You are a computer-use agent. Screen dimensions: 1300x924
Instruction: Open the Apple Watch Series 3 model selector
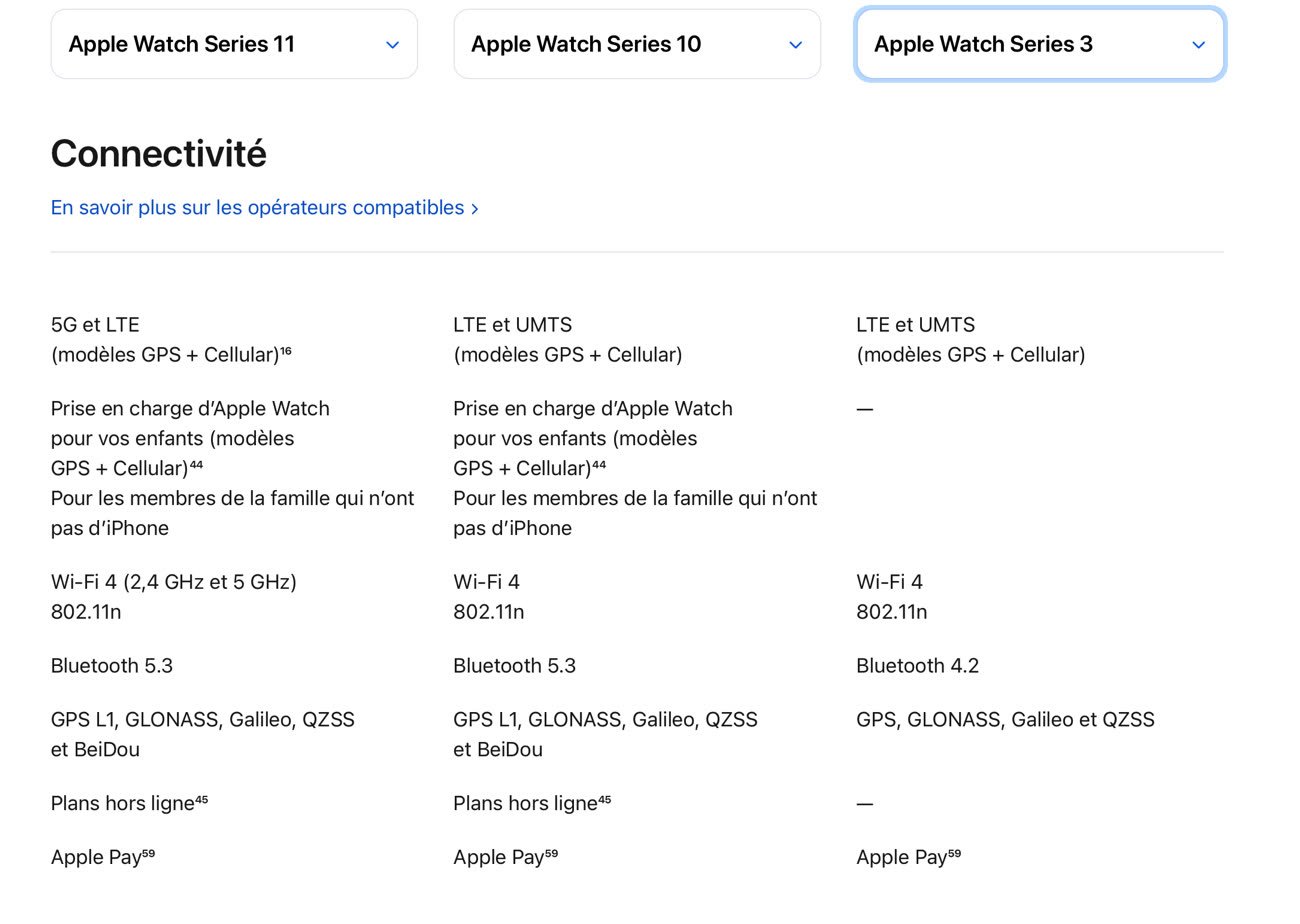point(1040,44)
